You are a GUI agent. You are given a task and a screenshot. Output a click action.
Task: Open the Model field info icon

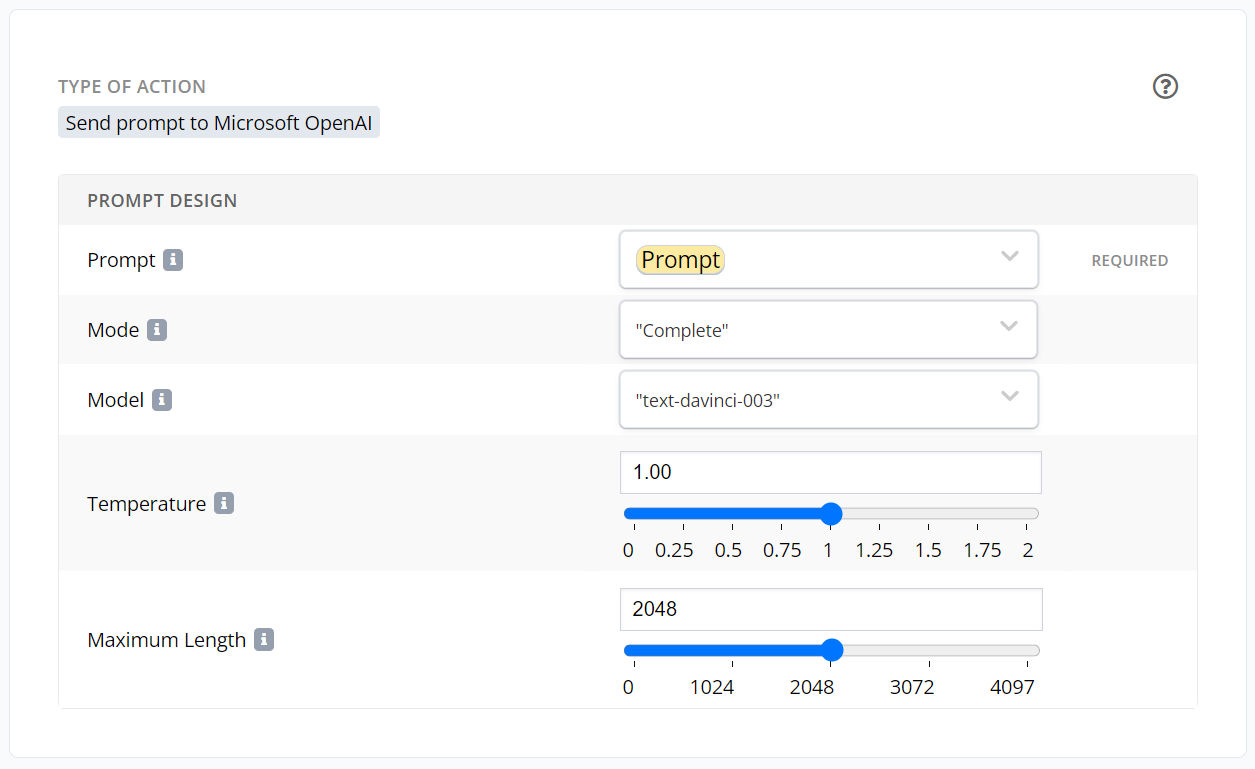(162, 400)
